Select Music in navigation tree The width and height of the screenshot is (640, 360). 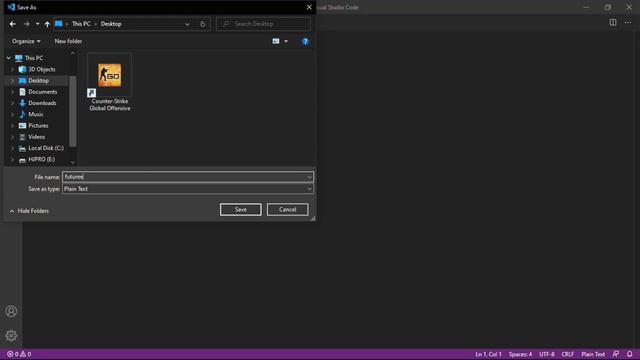coord(36,114)
